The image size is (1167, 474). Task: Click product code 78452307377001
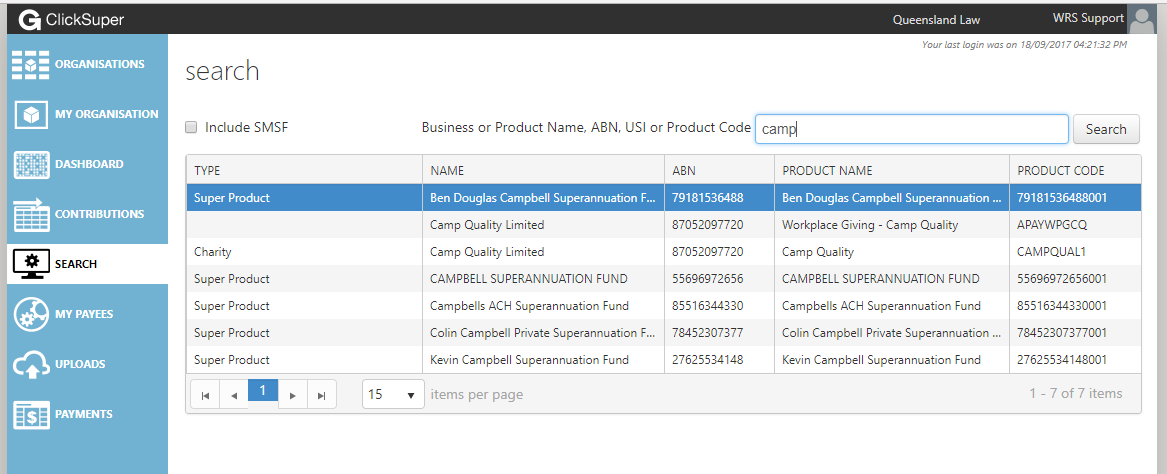tap(1061, 333)
